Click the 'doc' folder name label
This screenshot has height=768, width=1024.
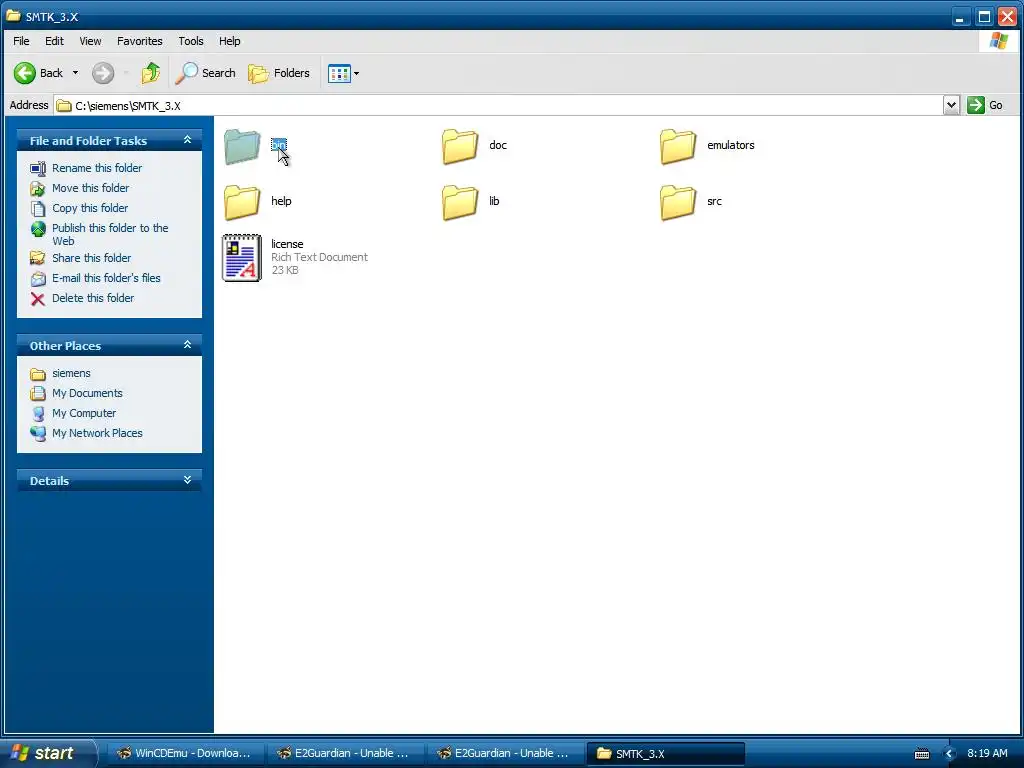point(498,145)
